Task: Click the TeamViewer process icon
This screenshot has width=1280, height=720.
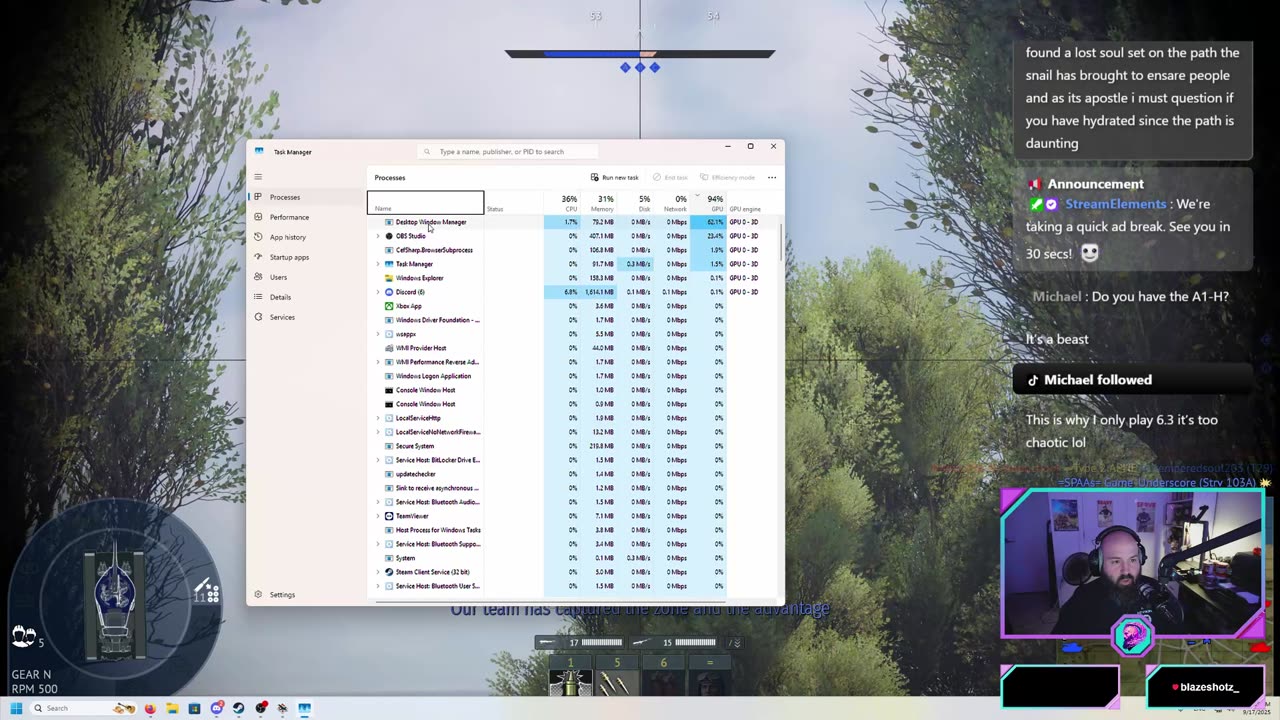Action: coord(389,516)
